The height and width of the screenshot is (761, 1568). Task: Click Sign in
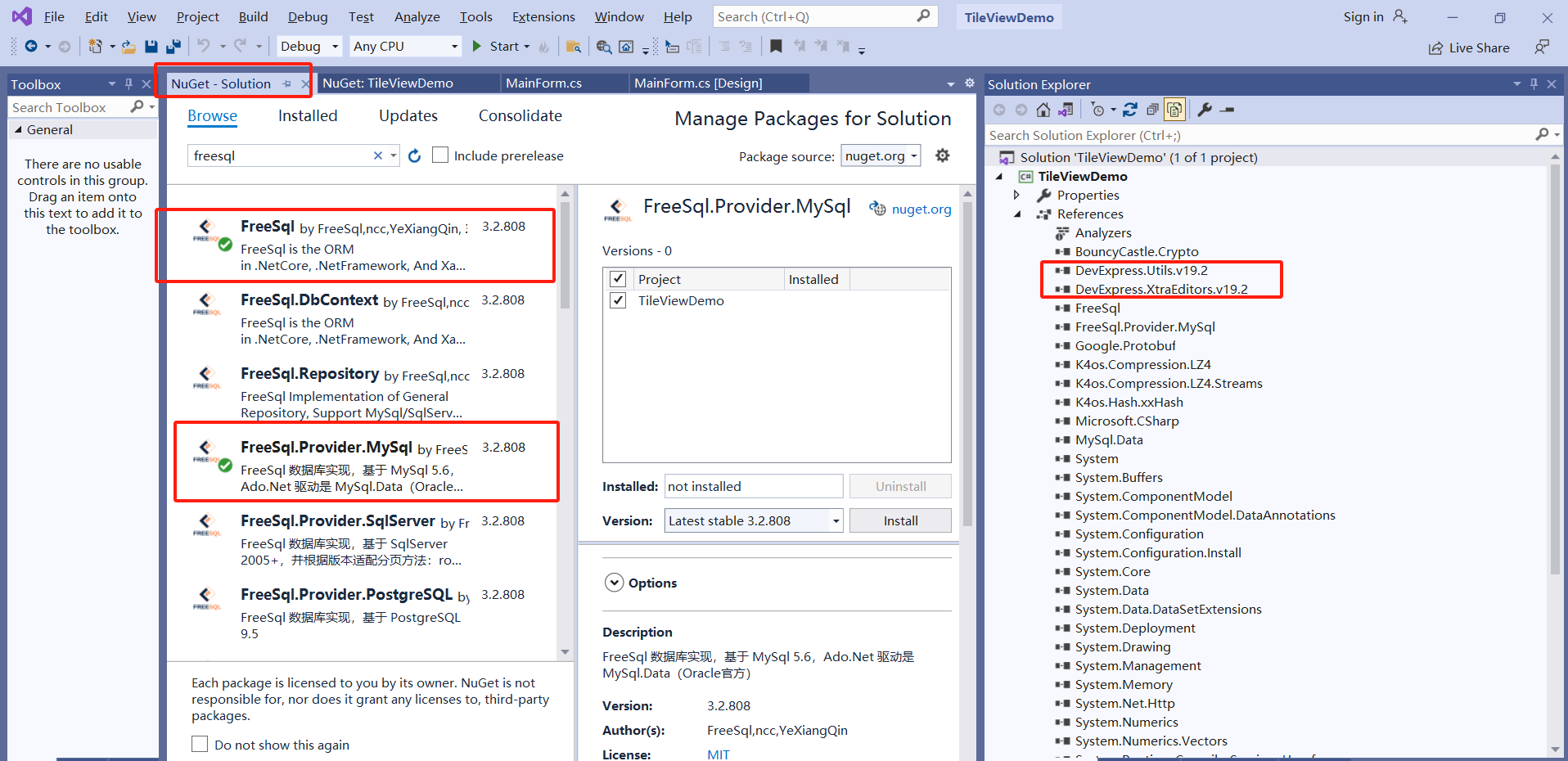[x=1363, y=16]
